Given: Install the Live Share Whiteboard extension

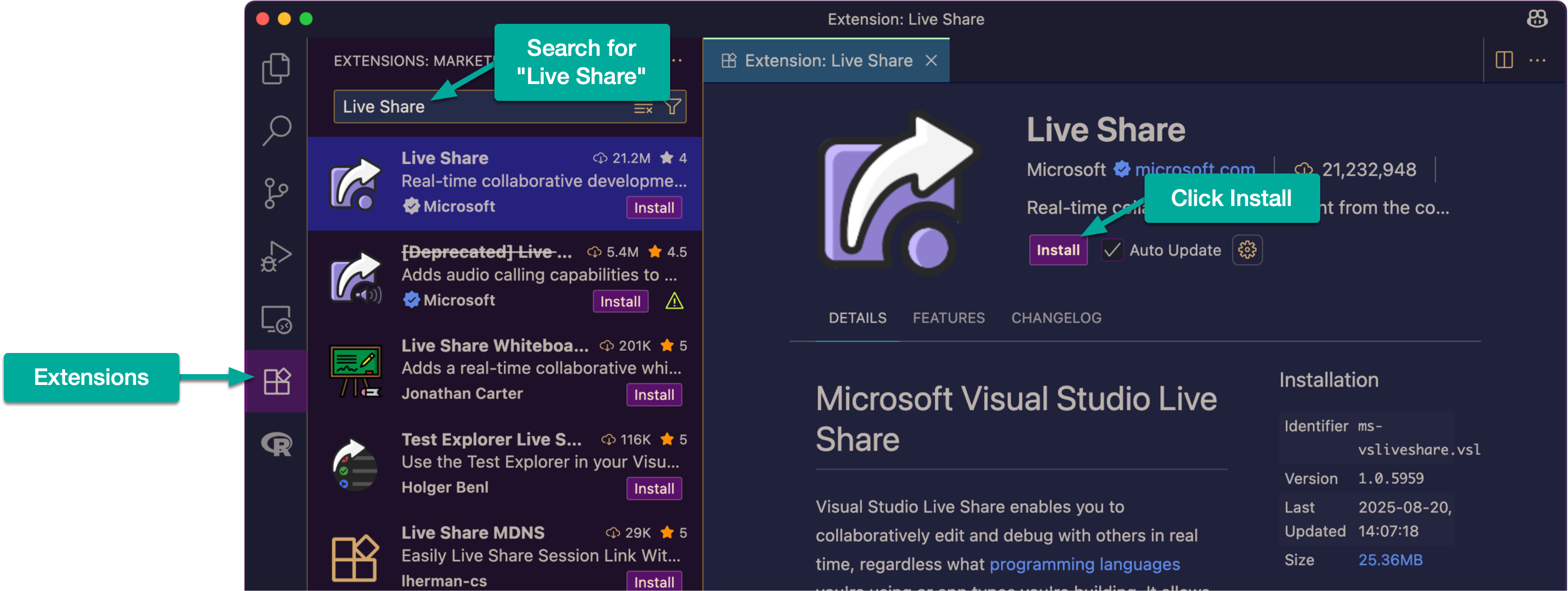Looking at the screenshot, I should tap(654, 394).
